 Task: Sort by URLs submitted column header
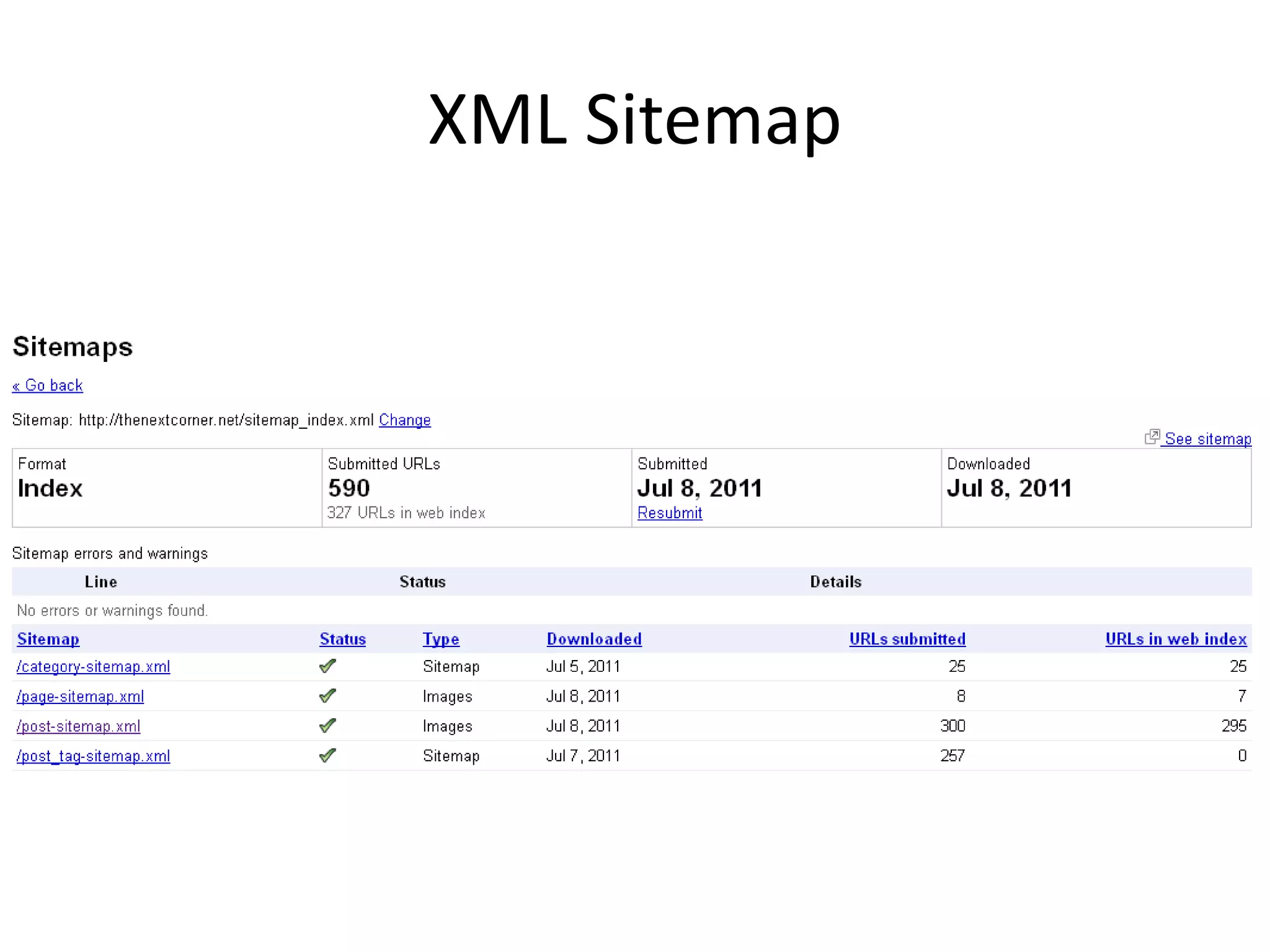tap(908, 639)
